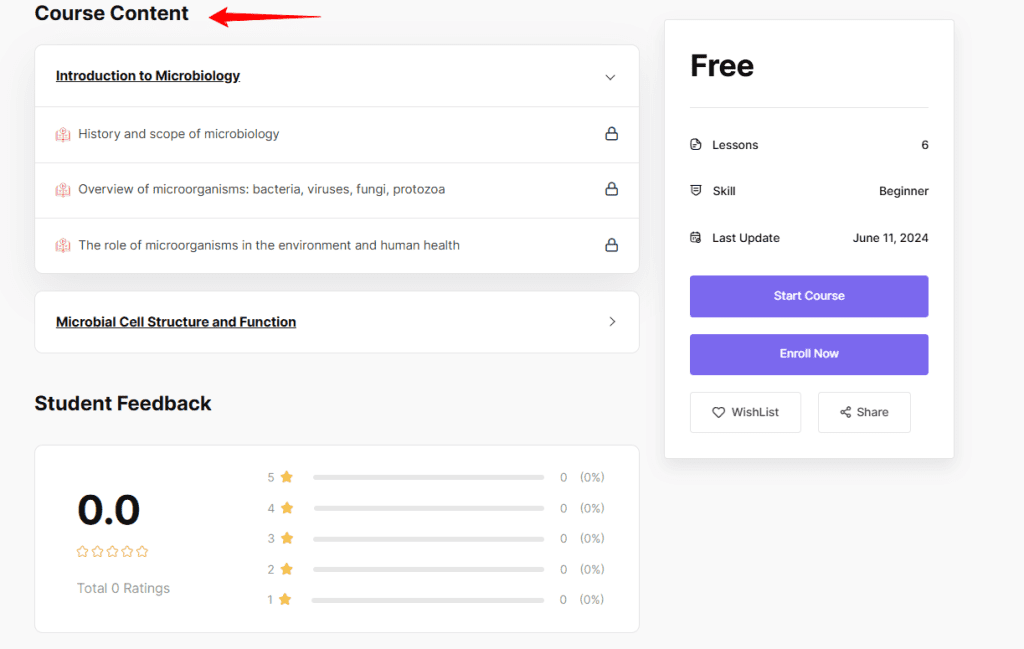
Task: Click the empty star rating row
Action: point(113,551)
